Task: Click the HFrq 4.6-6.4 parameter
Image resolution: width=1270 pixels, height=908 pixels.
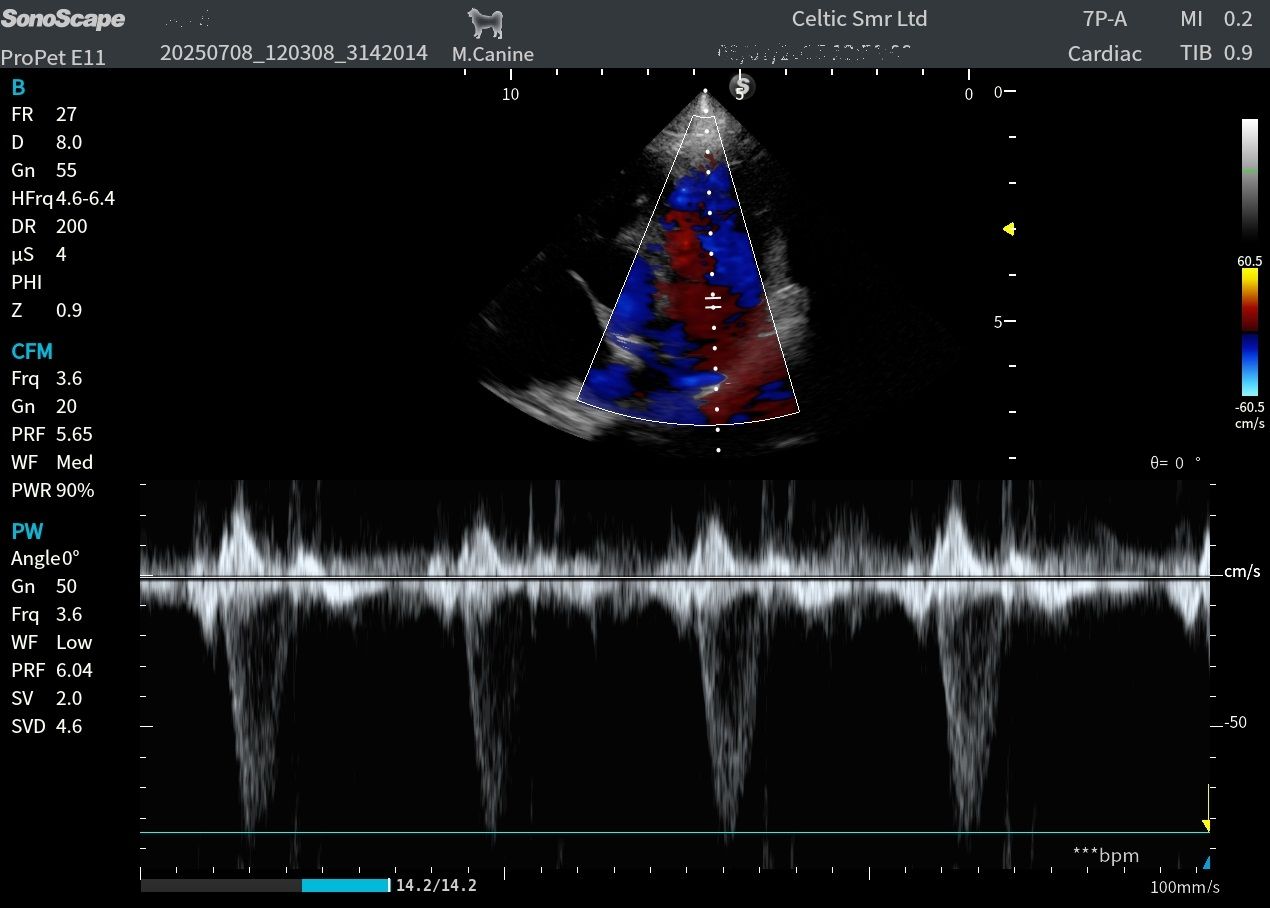Action: 63,198
